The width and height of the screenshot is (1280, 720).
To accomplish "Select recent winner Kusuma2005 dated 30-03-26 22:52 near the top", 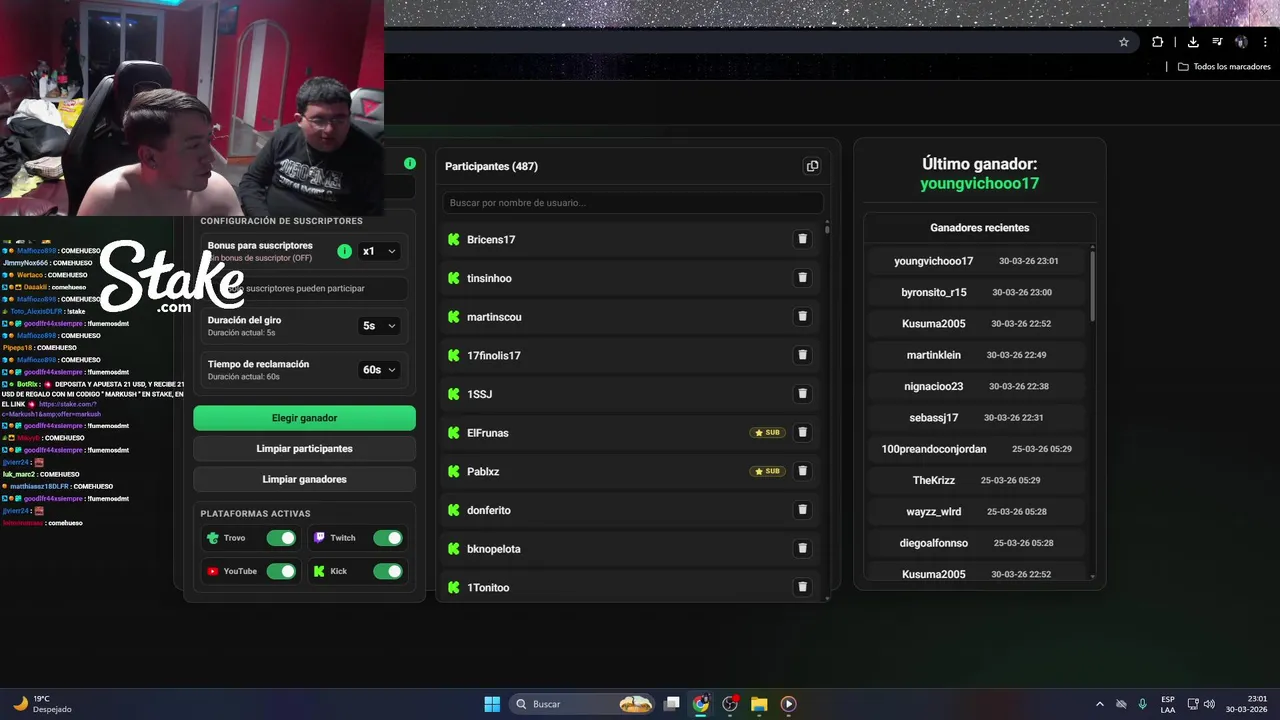I will tap(934, 324).
